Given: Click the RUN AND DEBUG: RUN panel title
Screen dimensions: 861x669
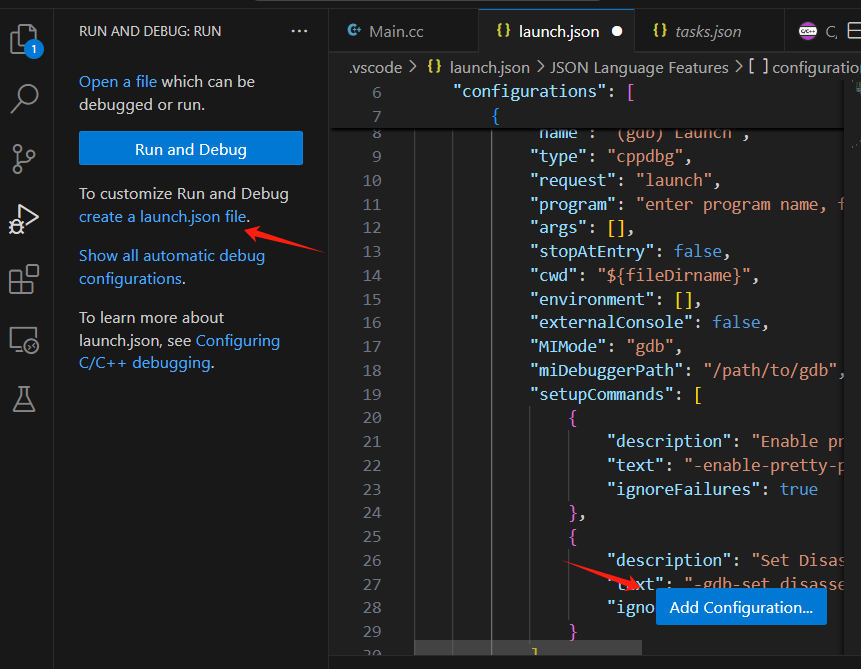Looking at the screenshot, I should (150, 31).
